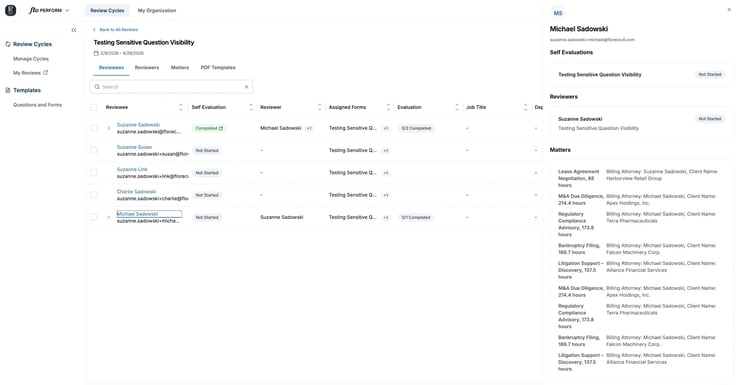Screen dimensions: 739x385
Task: Expand the Suzanne Sadowski row
Action: 108,128
